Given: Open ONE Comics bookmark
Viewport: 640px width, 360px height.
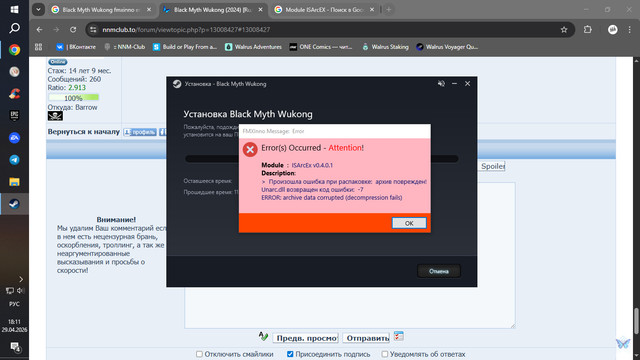Looking at the screenshot, I should (321, 47).
